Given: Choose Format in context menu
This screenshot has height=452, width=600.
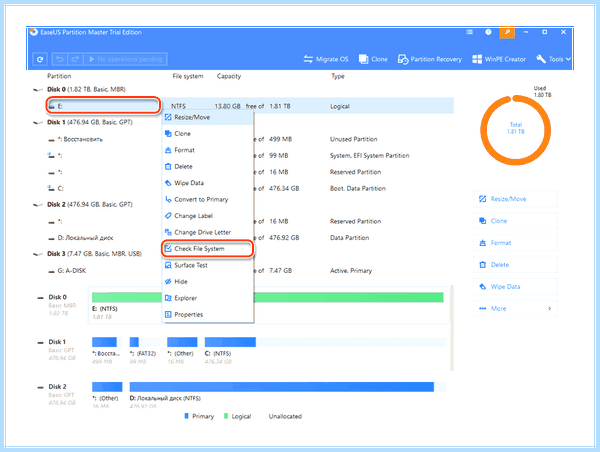Looking at the screenshot, I should point(208,150).
